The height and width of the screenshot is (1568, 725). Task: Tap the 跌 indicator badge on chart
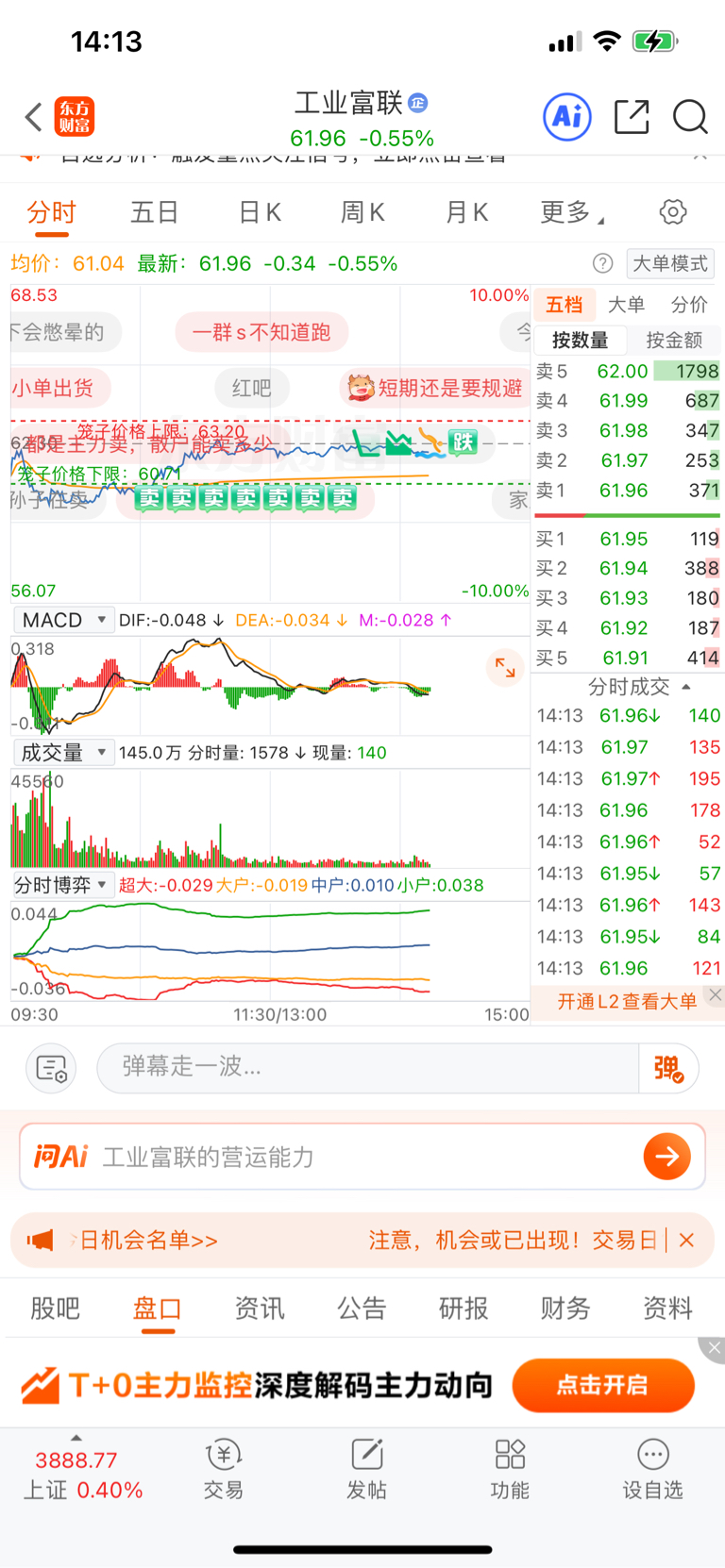pyautogui.click(x=463, y=442)
